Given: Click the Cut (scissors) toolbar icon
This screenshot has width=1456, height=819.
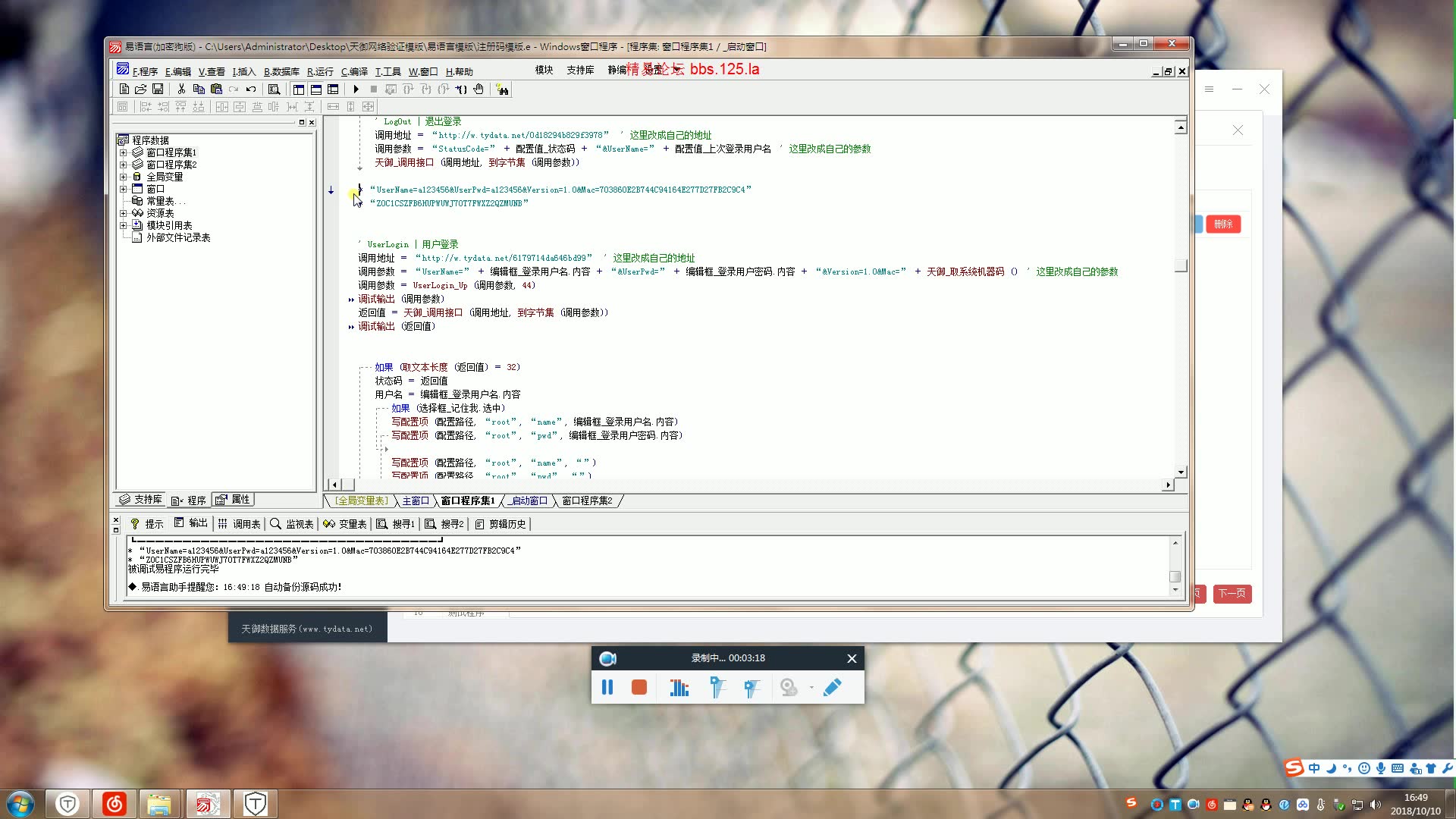Looking at the screenshot, I should coord(181,89).
